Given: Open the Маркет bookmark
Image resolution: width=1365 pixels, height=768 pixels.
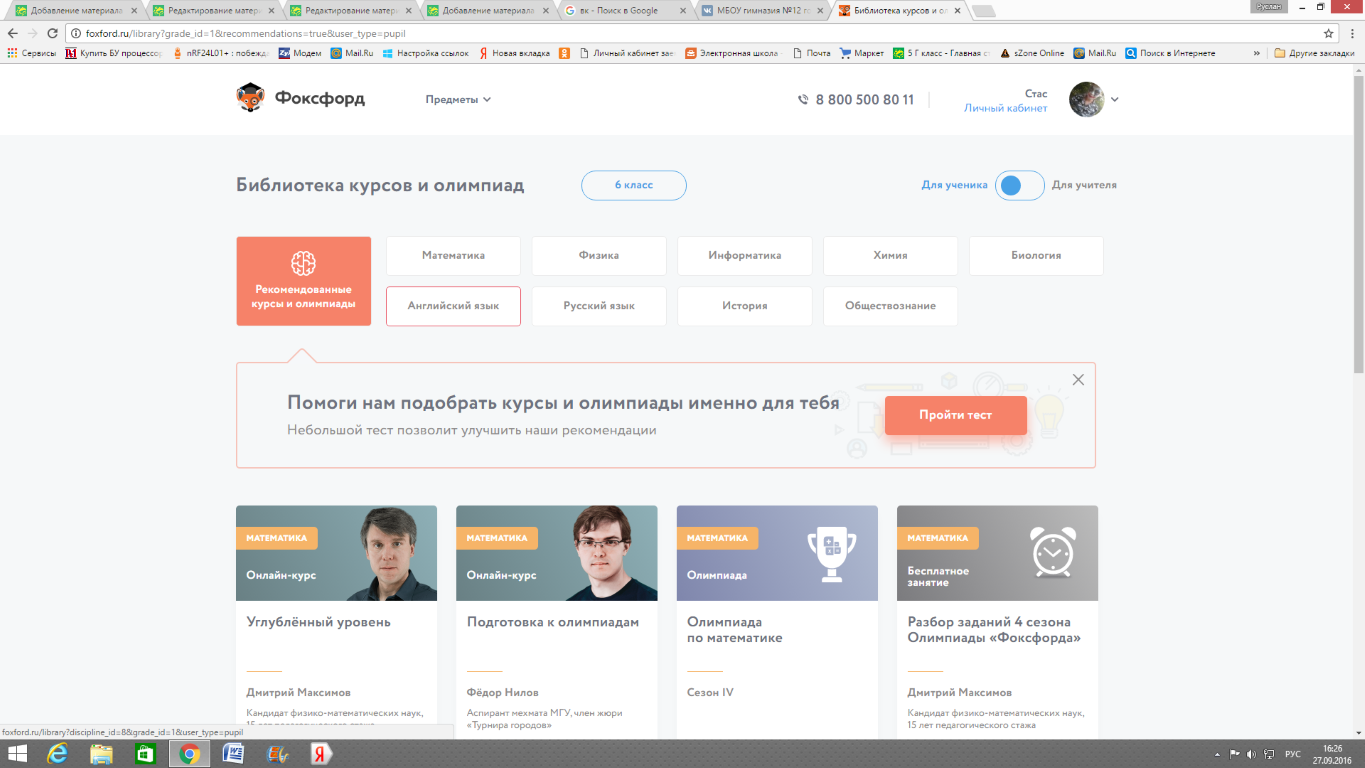Looking at the screenshot, I should tap(862, 53).
